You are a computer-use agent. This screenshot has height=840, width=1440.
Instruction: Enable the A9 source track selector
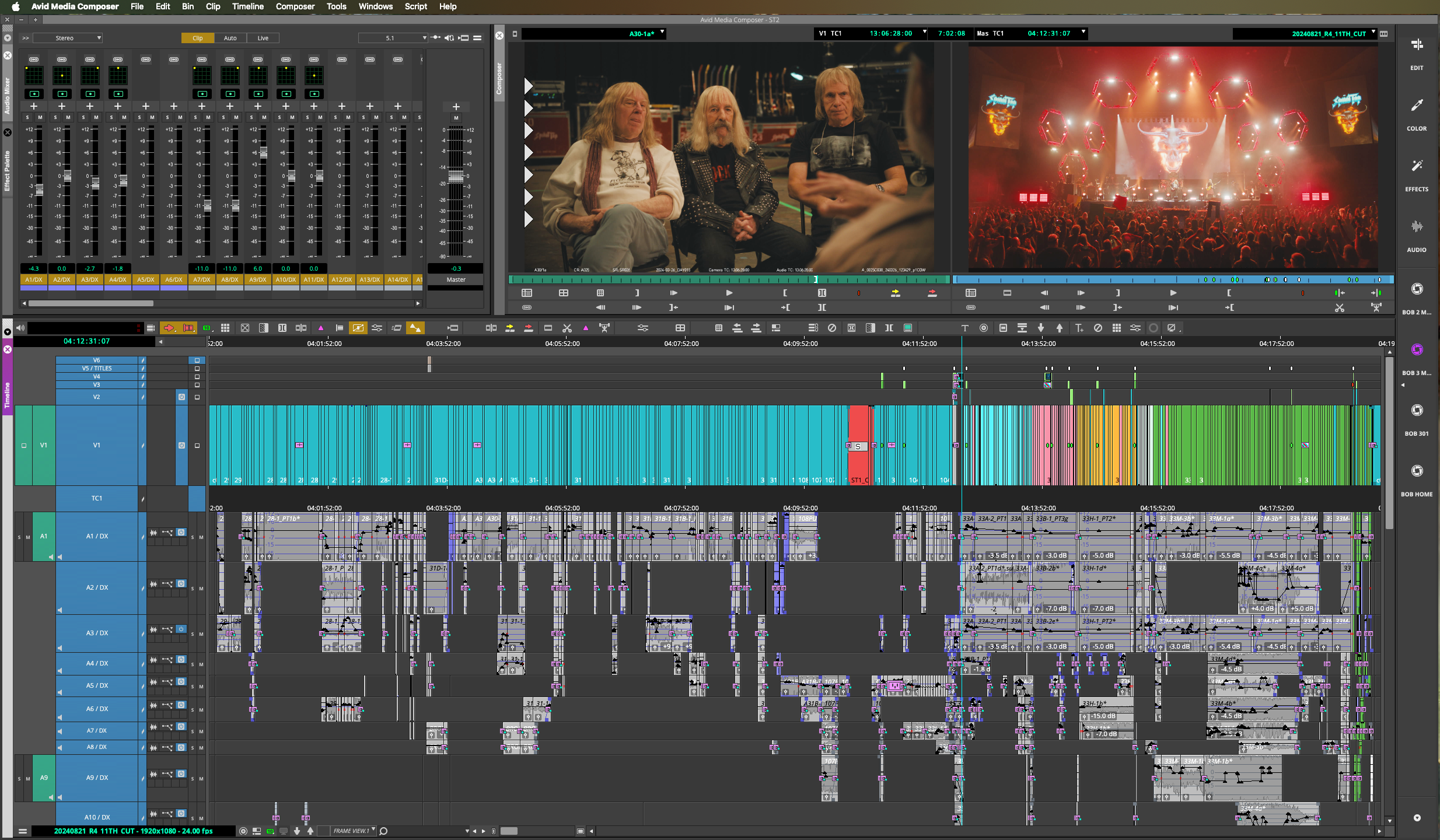click(44, 778)
